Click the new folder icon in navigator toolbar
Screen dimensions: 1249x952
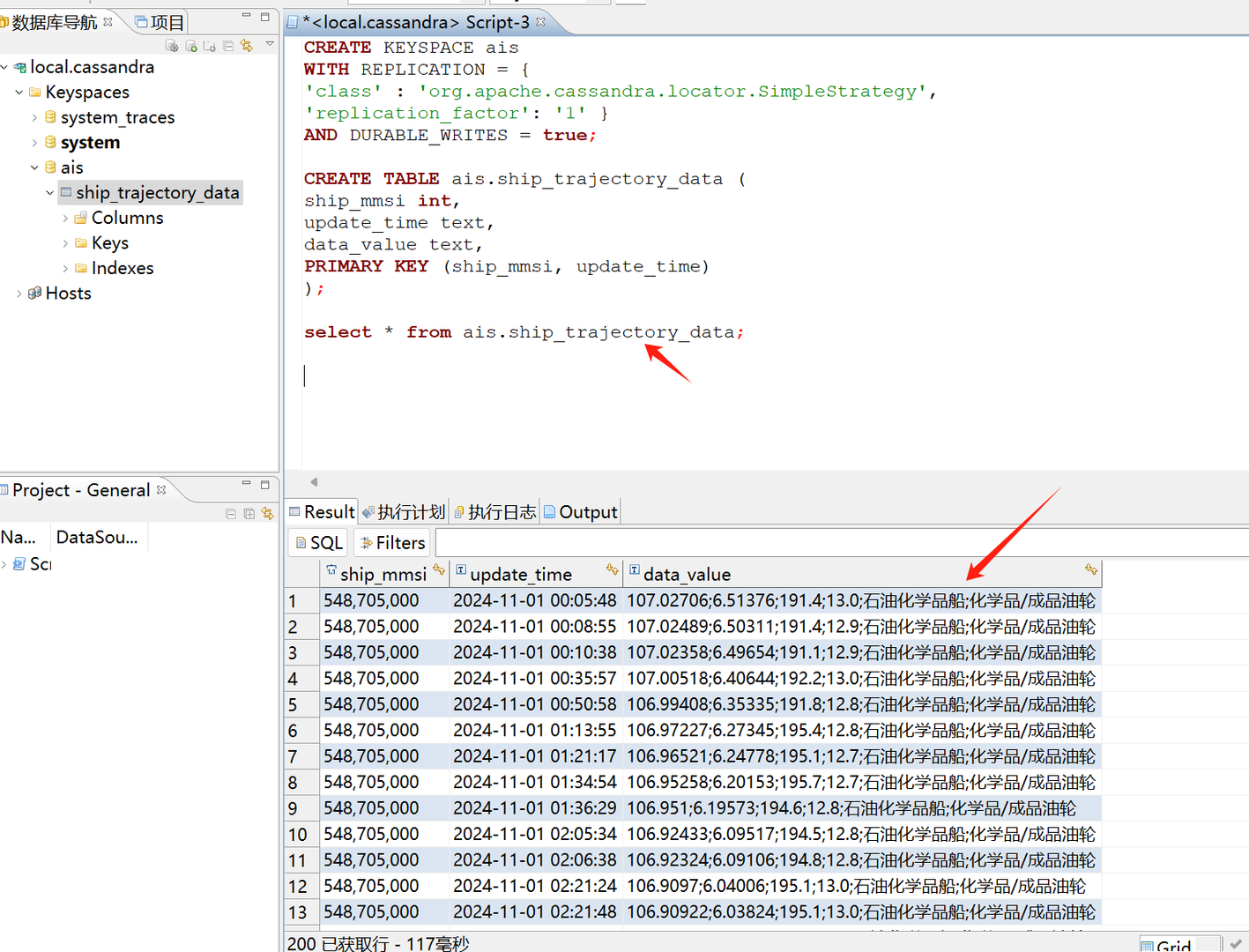[210, 46]
